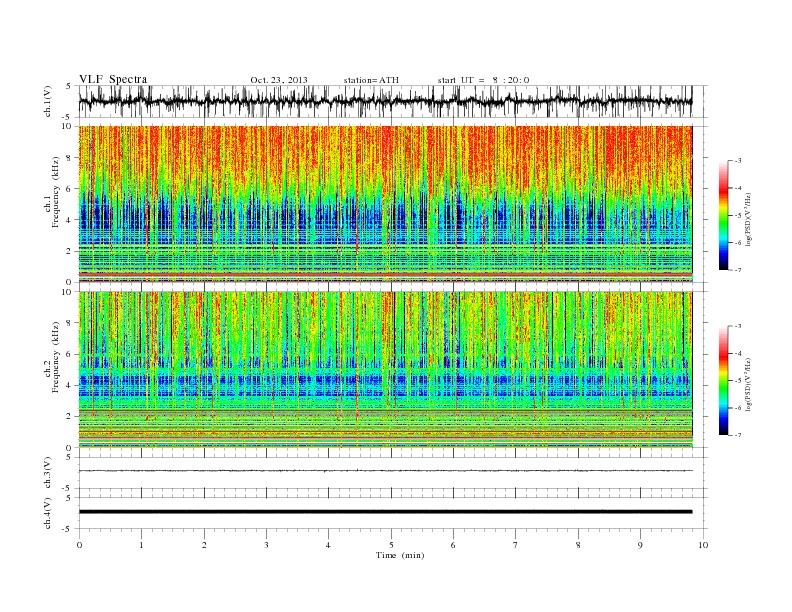Click the '-3' tick on ch.1 color bar
Viewport: 792px width, 612px height.
(737, 161)
